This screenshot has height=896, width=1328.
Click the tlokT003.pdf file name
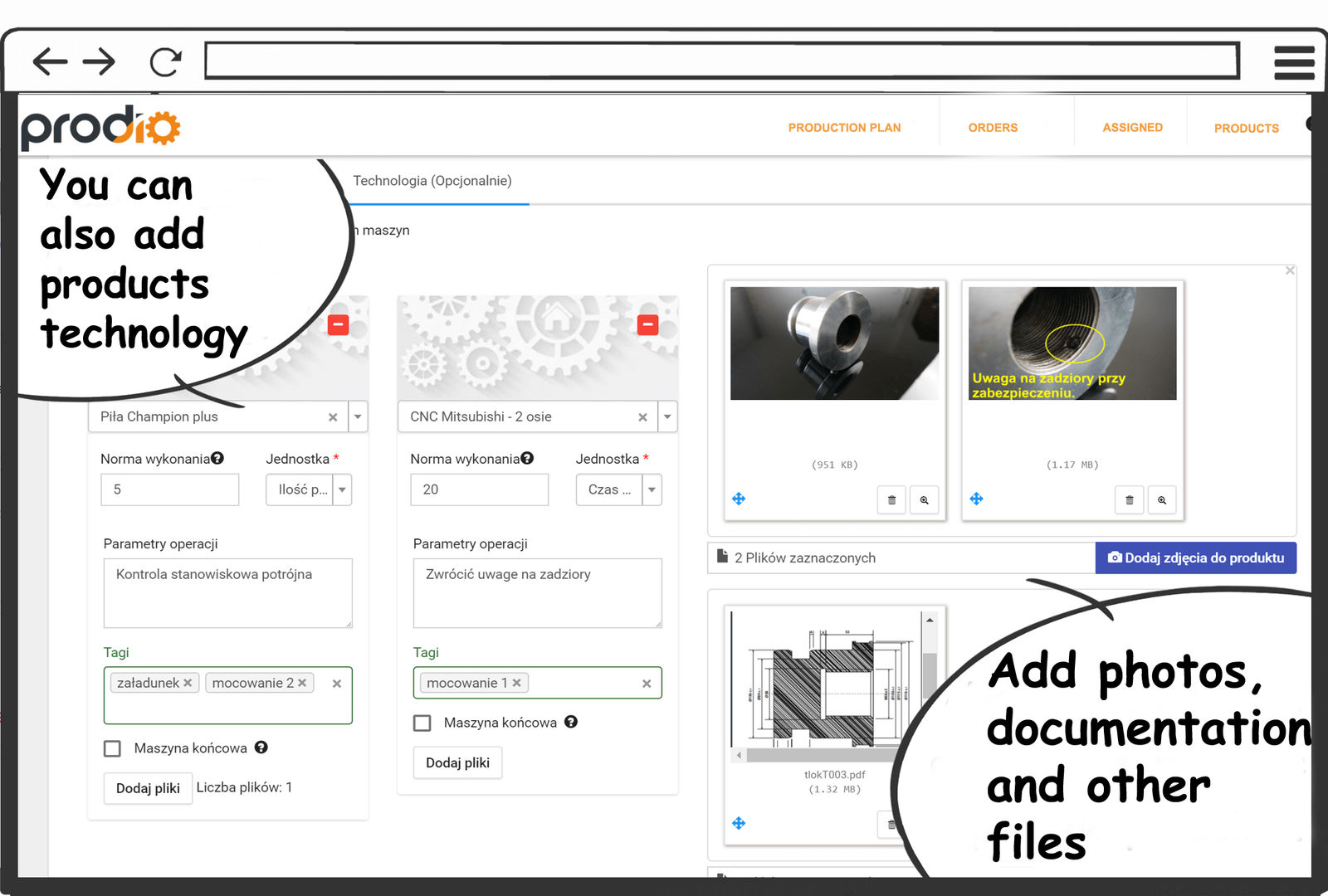pyautogui.click(x=834, y=775)
